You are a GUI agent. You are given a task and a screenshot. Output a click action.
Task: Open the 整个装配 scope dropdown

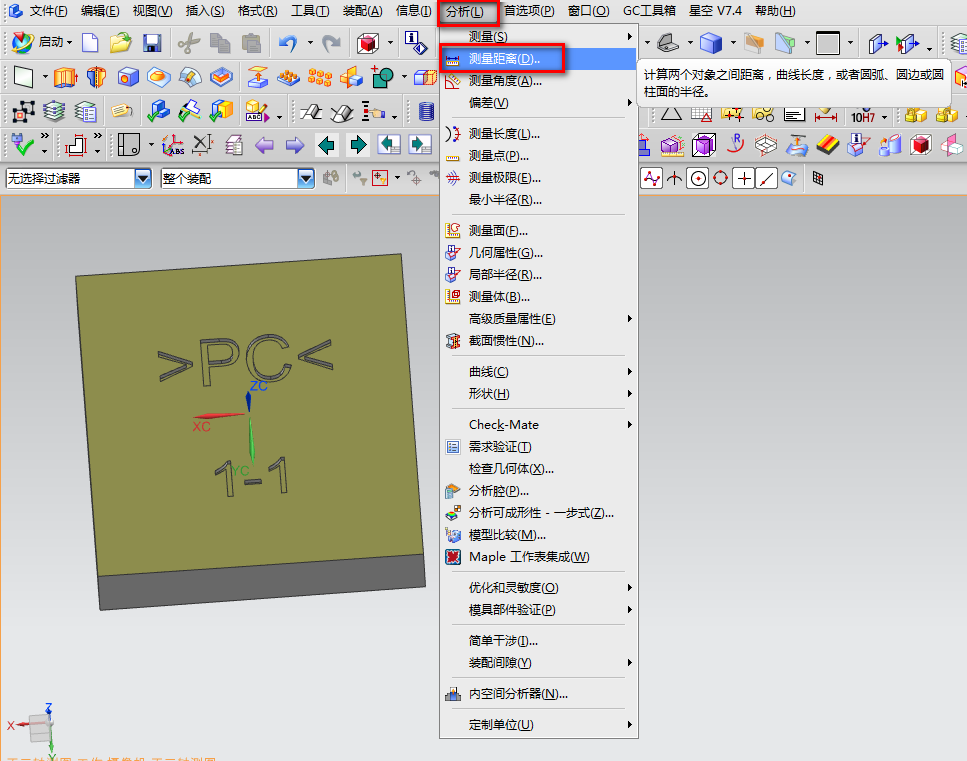[306, 179]
